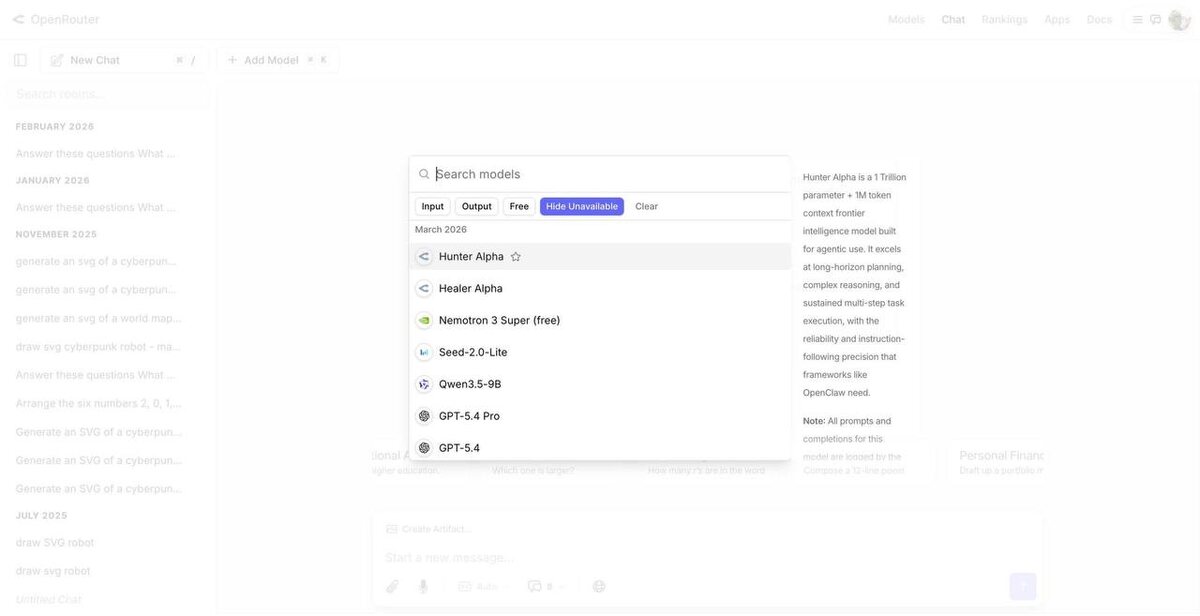Clear the model search filters
This screenshot has width=1200, height=616.
pyautogui.click(x=647, y=207)
